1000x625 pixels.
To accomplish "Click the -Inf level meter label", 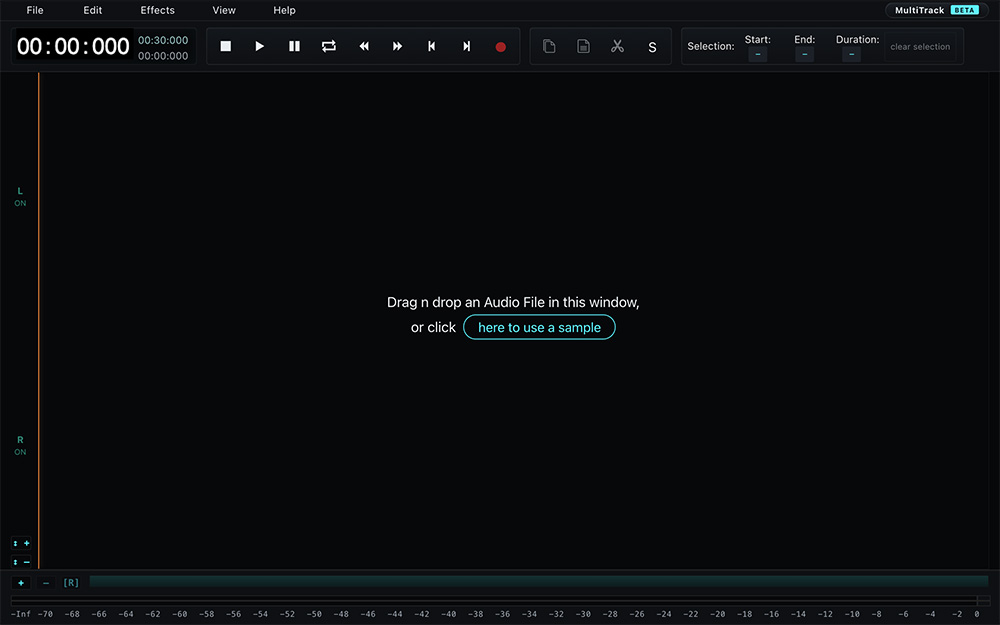I will pos(20,614).
